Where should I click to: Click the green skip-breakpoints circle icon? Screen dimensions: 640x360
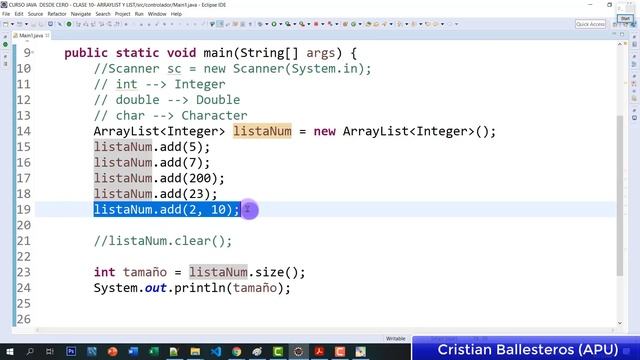coord(69,24)
